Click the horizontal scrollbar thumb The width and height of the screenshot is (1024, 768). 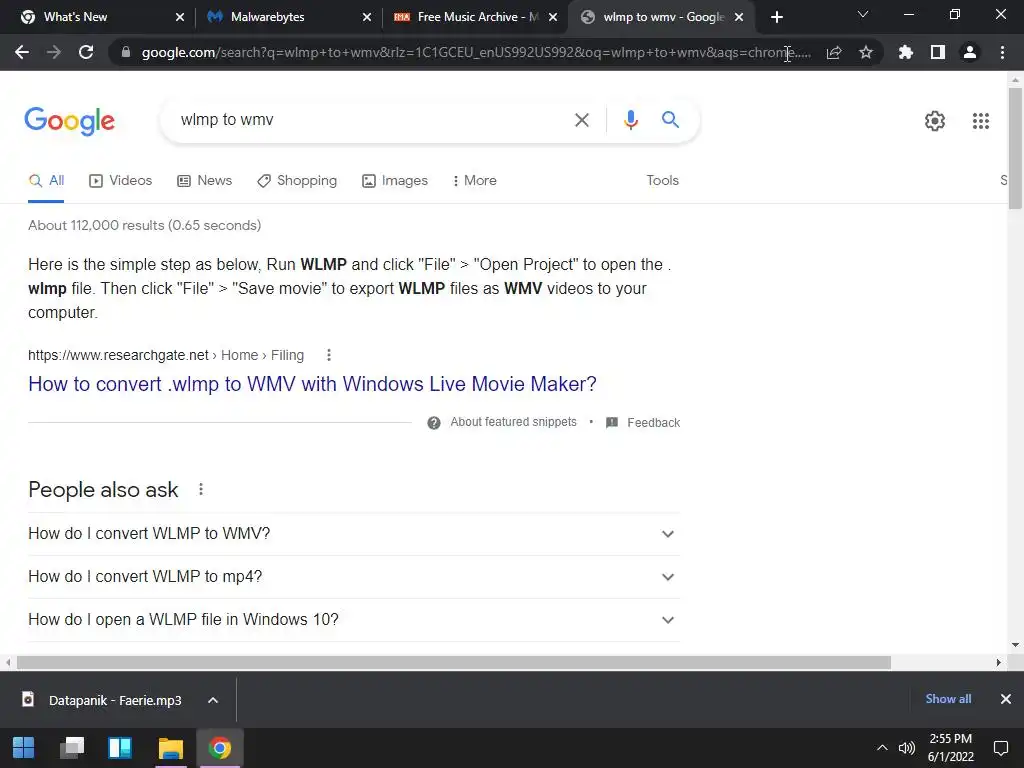454,662
